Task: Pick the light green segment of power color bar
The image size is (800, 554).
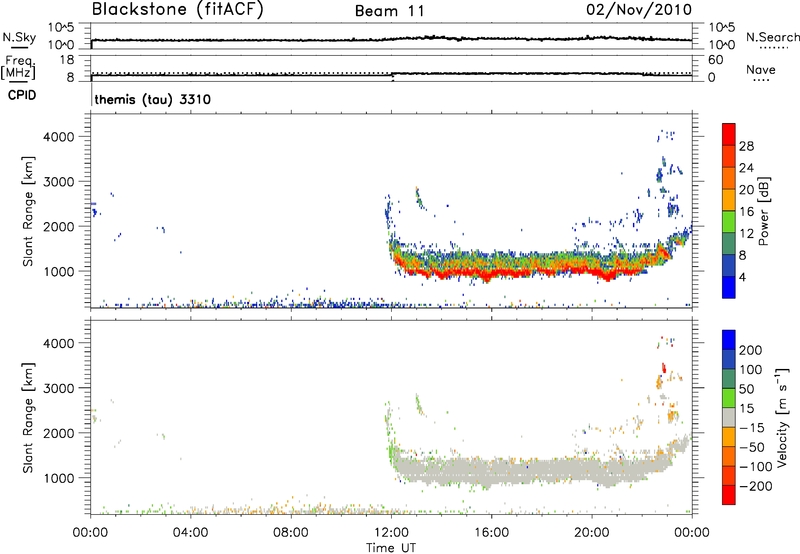Action: click(x=729, y=221)
